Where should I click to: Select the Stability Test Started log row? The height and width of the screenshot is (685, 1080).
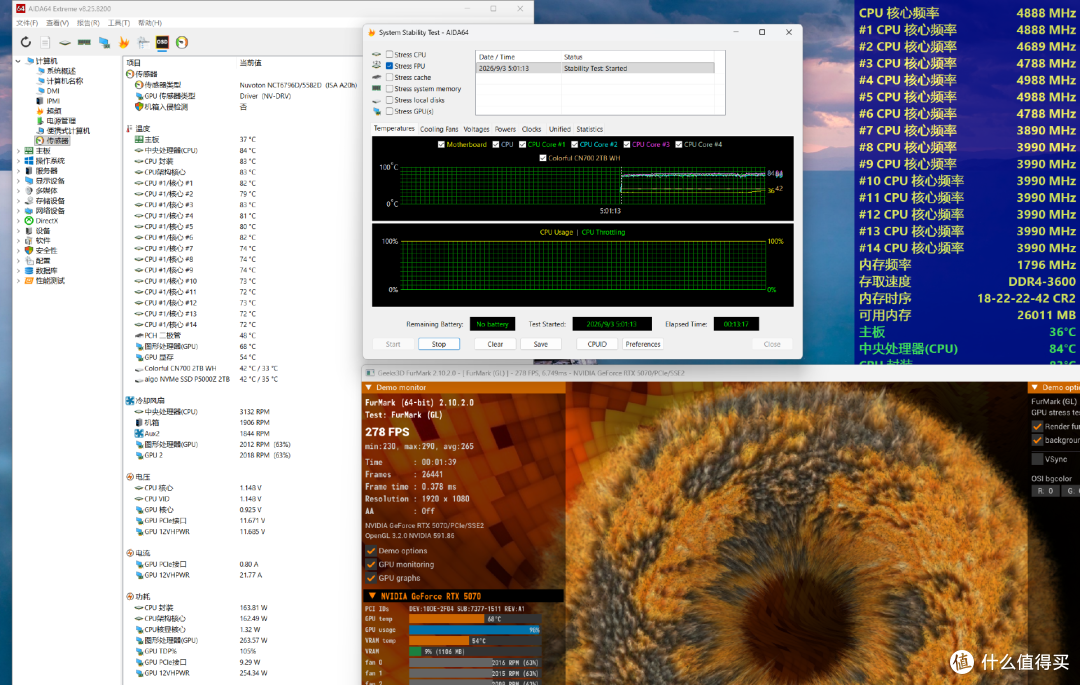595,68
